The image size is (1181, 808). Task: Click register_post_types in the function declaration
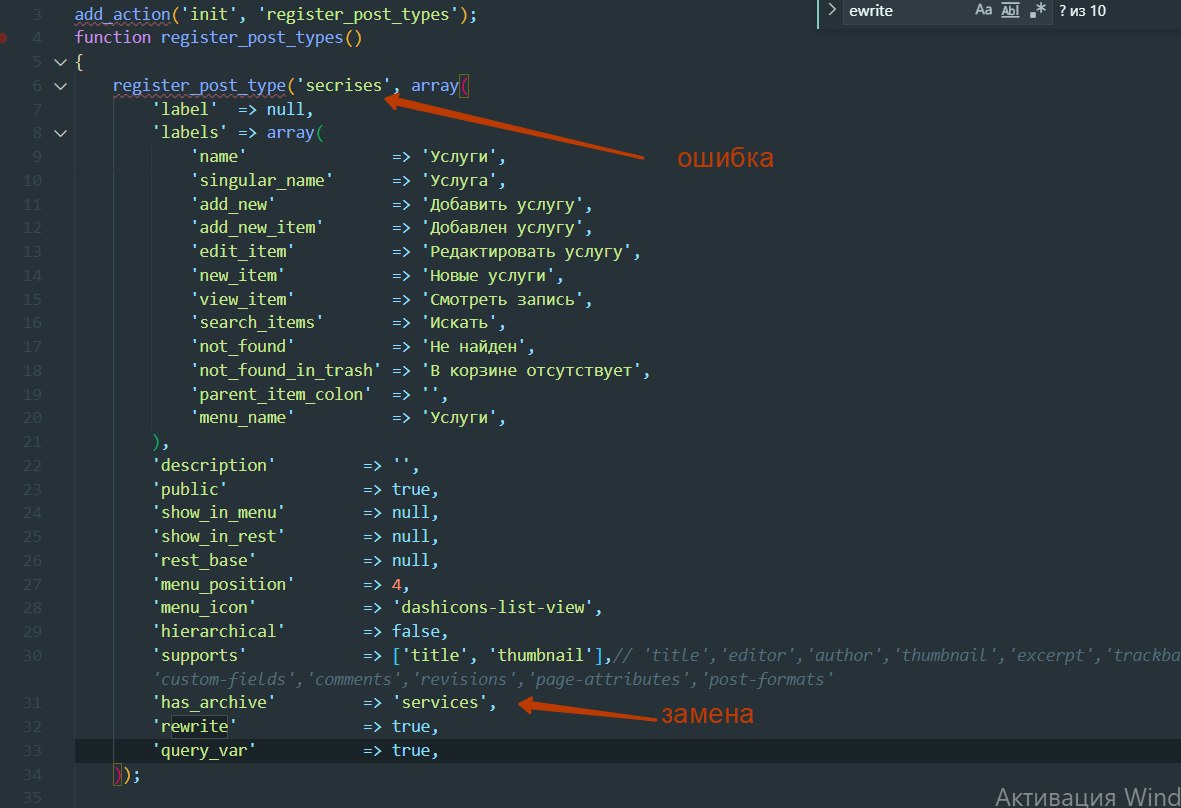click(252, 38)
